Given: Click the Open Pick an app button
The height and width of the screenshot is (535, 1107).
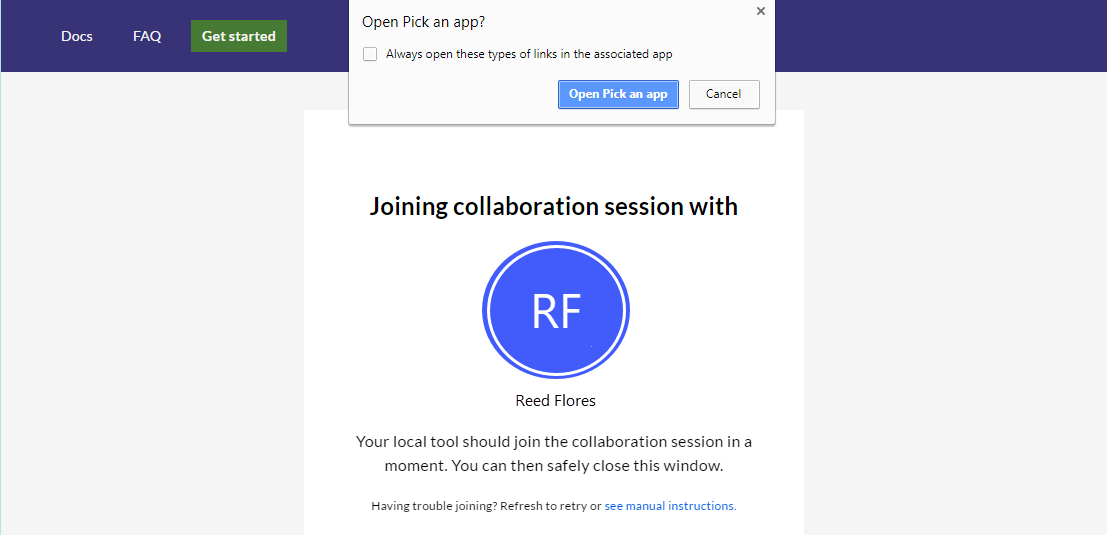Looking at the screenshot, I should 618,94.
